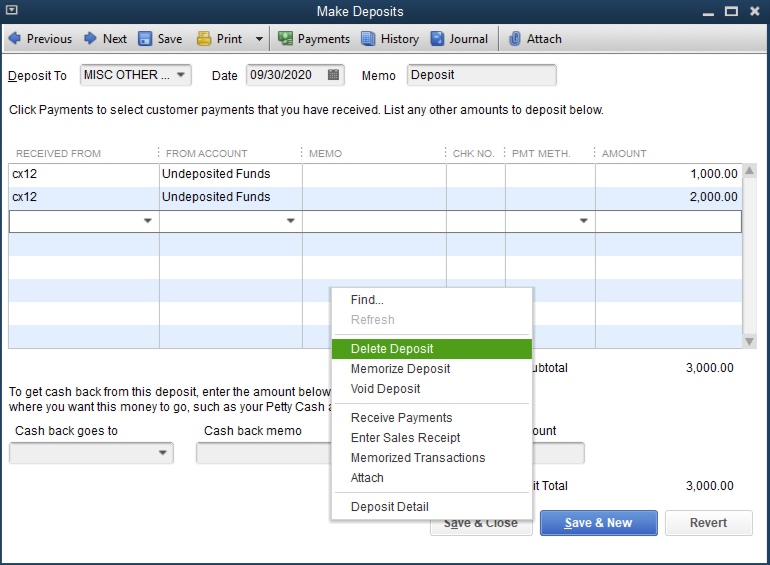This screenshot has height=565, width=770.
Task: Click the Payments toolbar icon
Action: (285, 39)
